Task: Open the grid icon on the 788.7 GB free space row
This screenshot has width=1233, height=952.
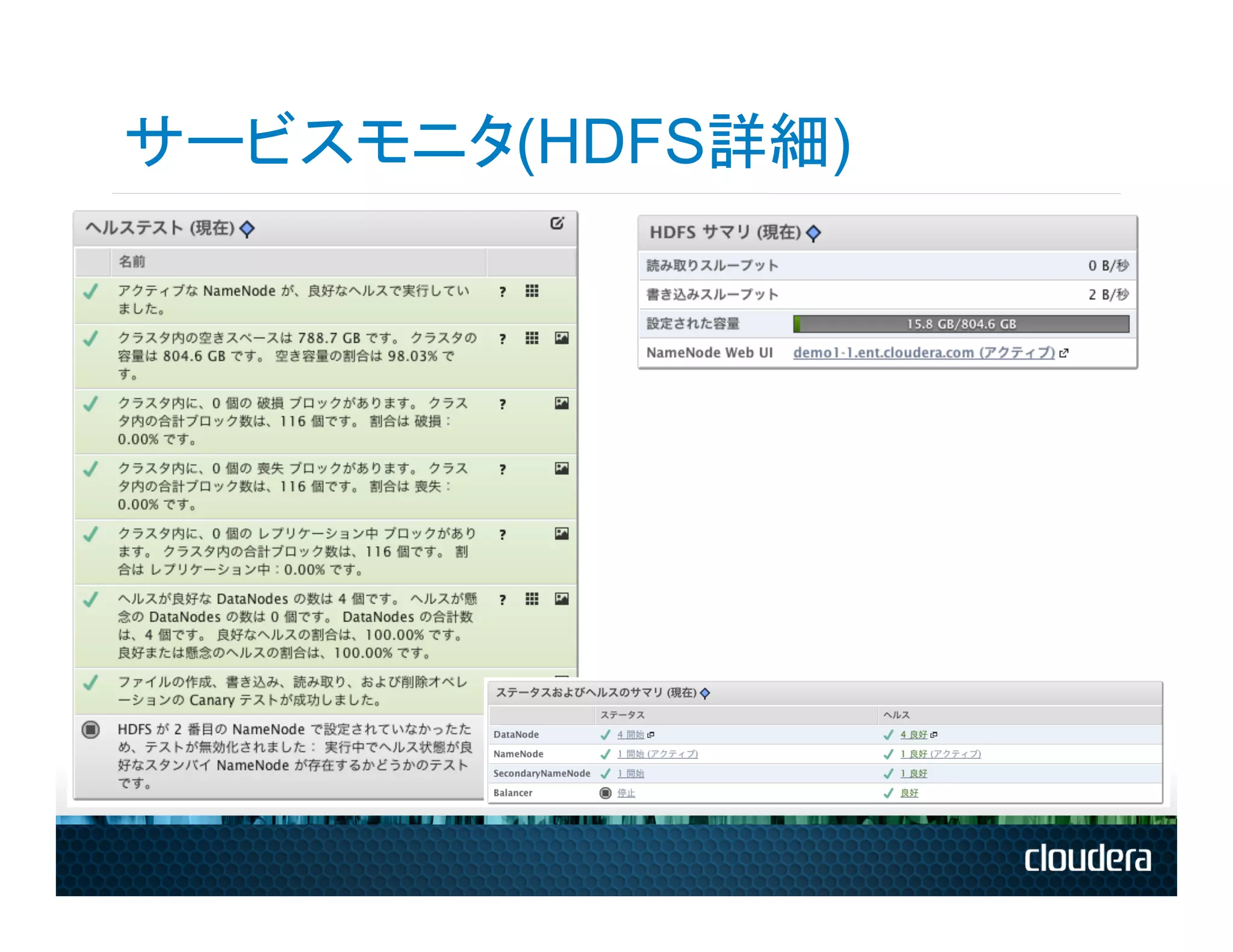Action: pos(532,338)
